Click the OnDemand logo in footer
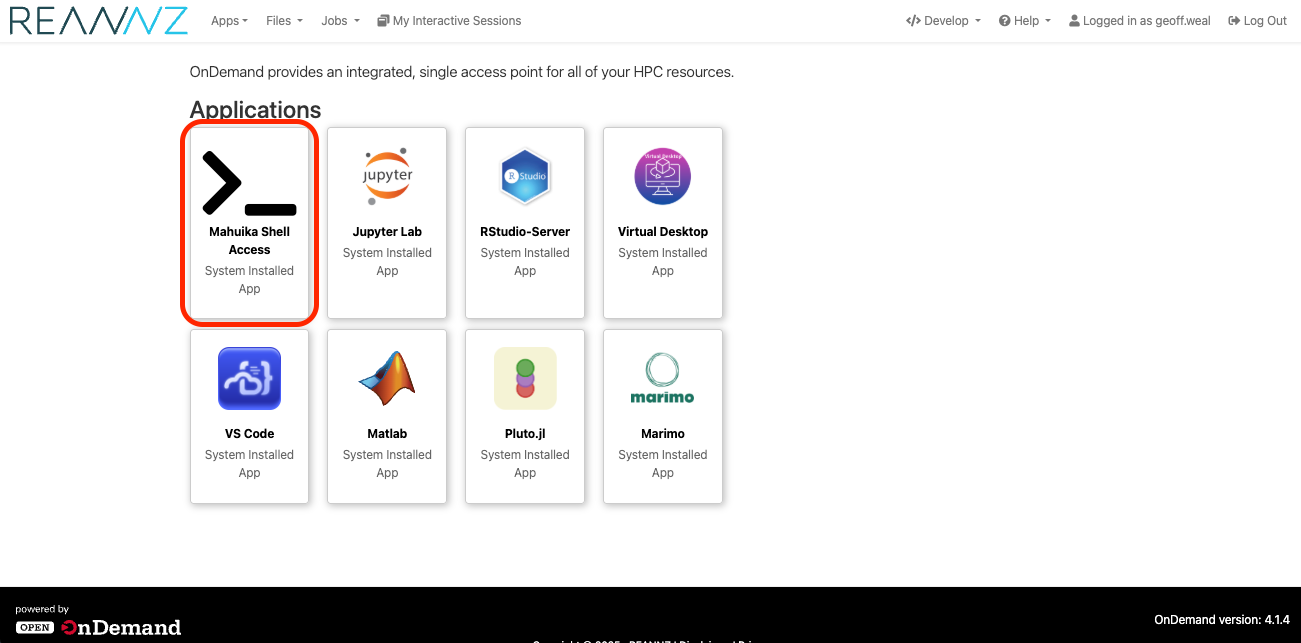This screenshot has height=643, width=1301. click(x=99, y=627)
